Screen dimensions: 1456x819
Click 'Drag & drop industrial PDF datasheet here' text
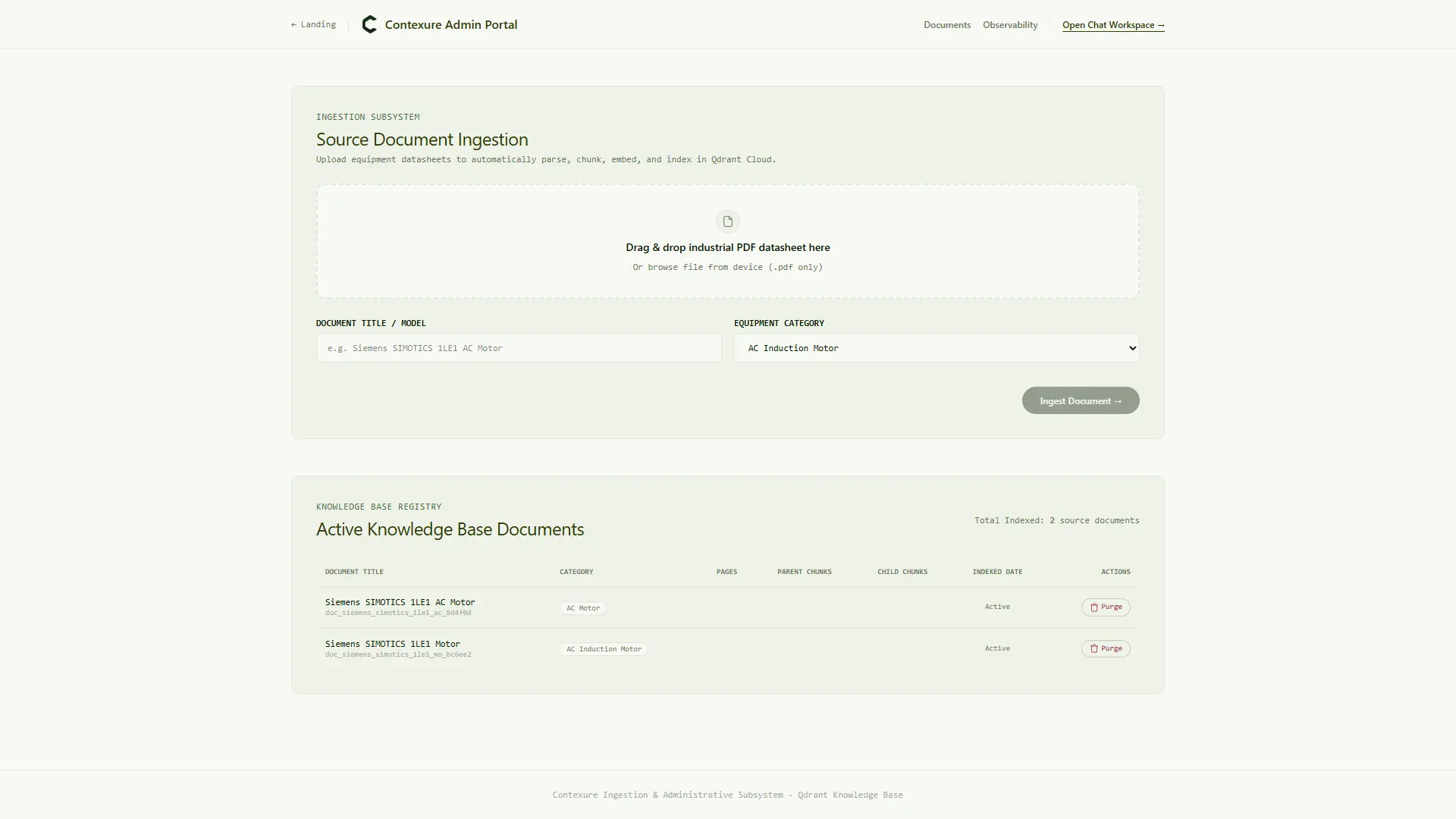pos(728,247)
